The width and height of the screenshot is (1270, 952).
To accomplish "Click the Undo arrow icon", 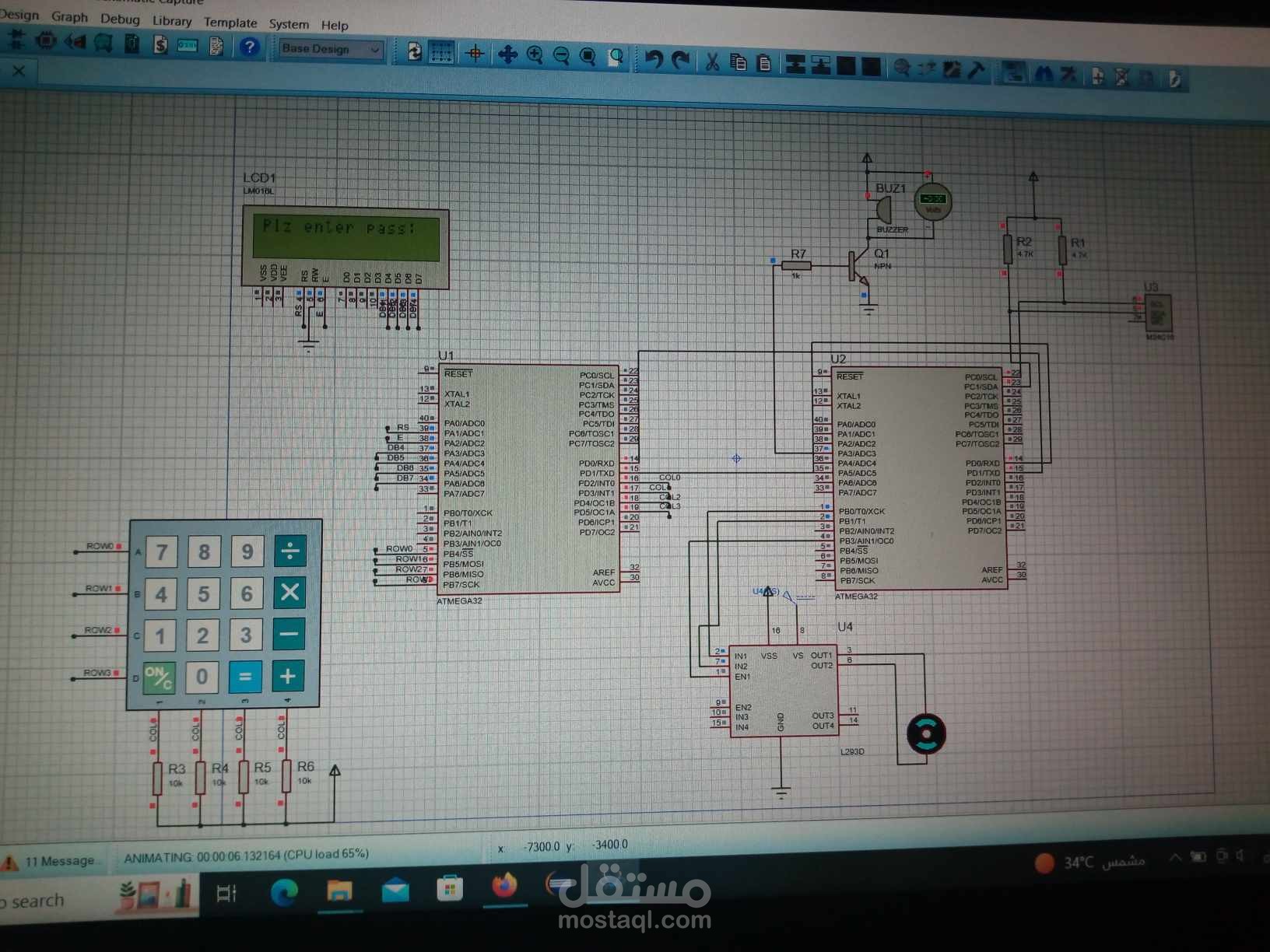I will coord(654,59).
